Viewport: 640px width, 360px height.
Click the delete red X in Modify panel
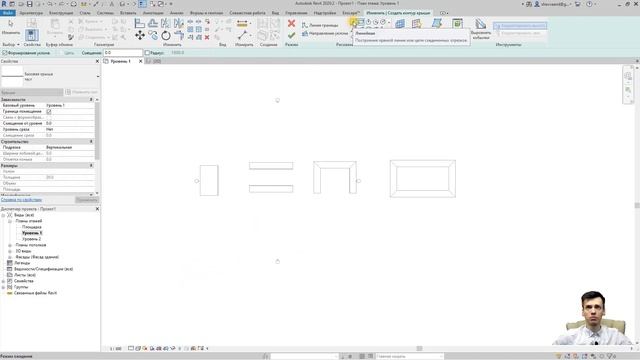tap(207, 37)
